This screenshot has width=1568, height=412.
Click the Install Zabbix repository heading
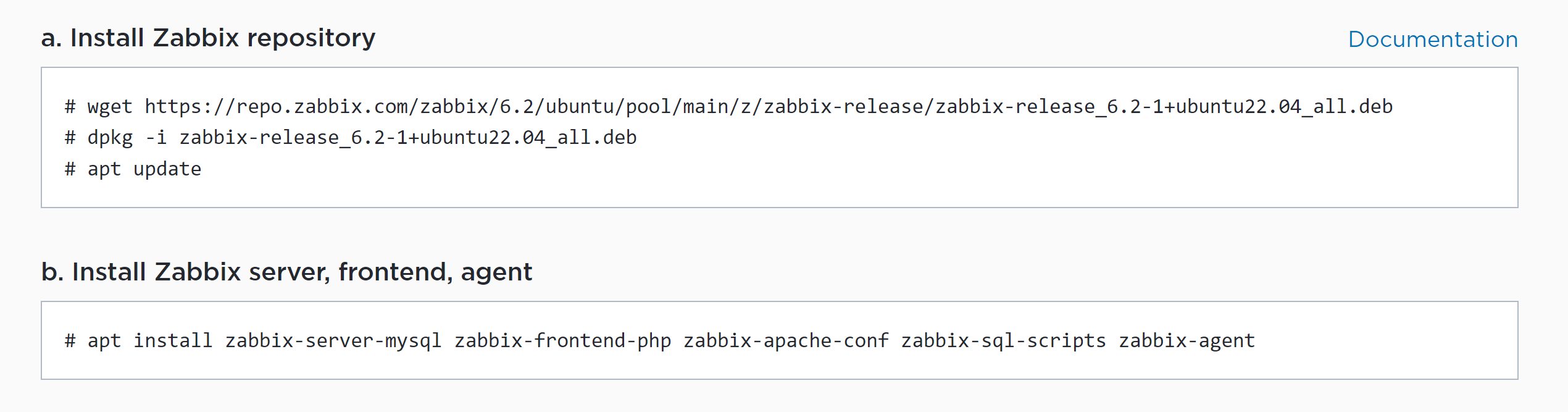[208, 38]
